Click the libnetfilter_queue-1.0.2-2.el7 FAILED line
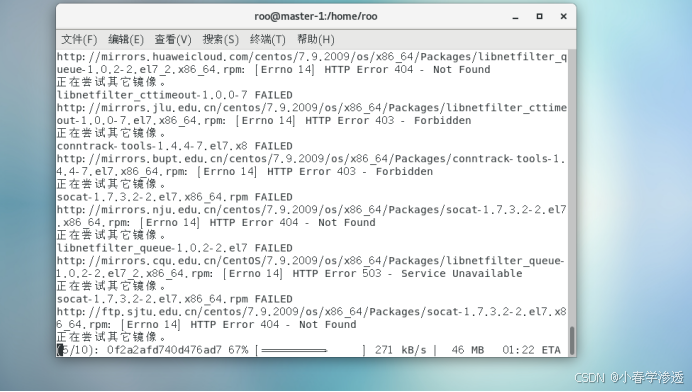 point(175,248)
